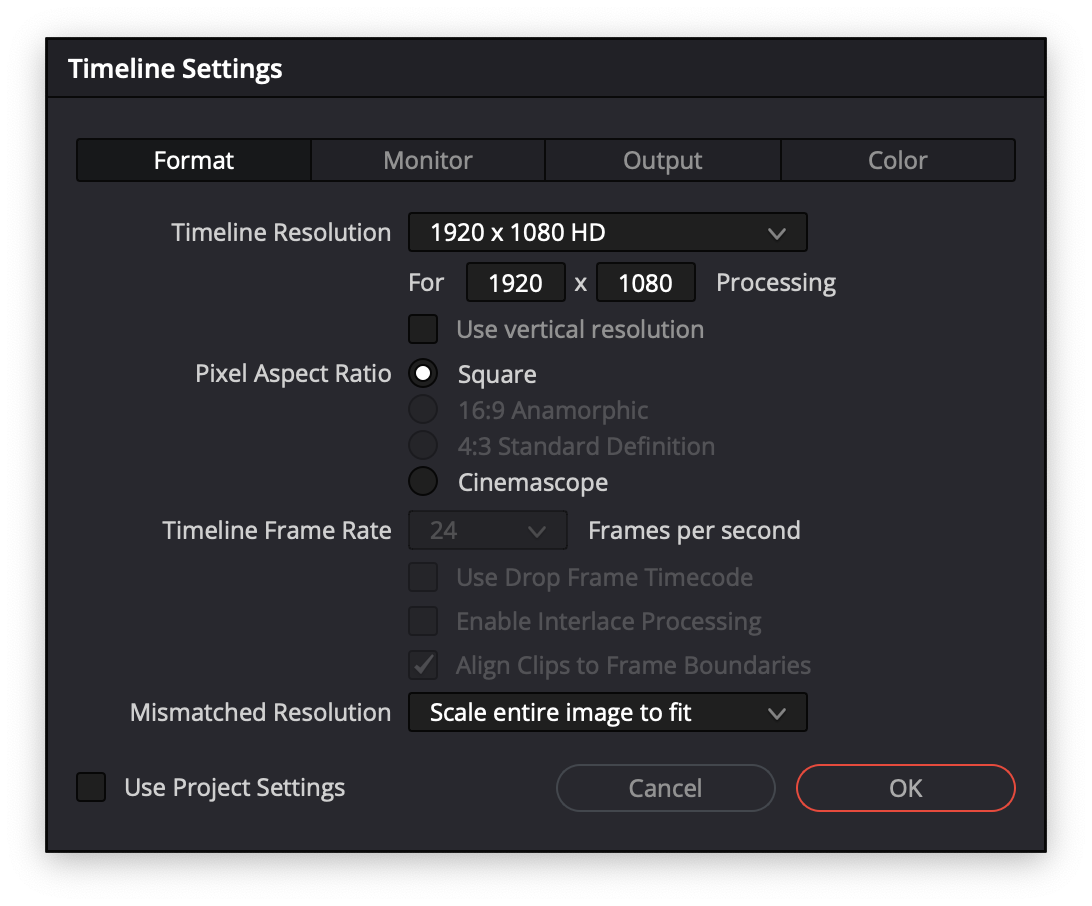Open the Mismatched Resolution dropdown
Image resolution: width=1092 pixels, height=906 pixels.
point(607,712)
